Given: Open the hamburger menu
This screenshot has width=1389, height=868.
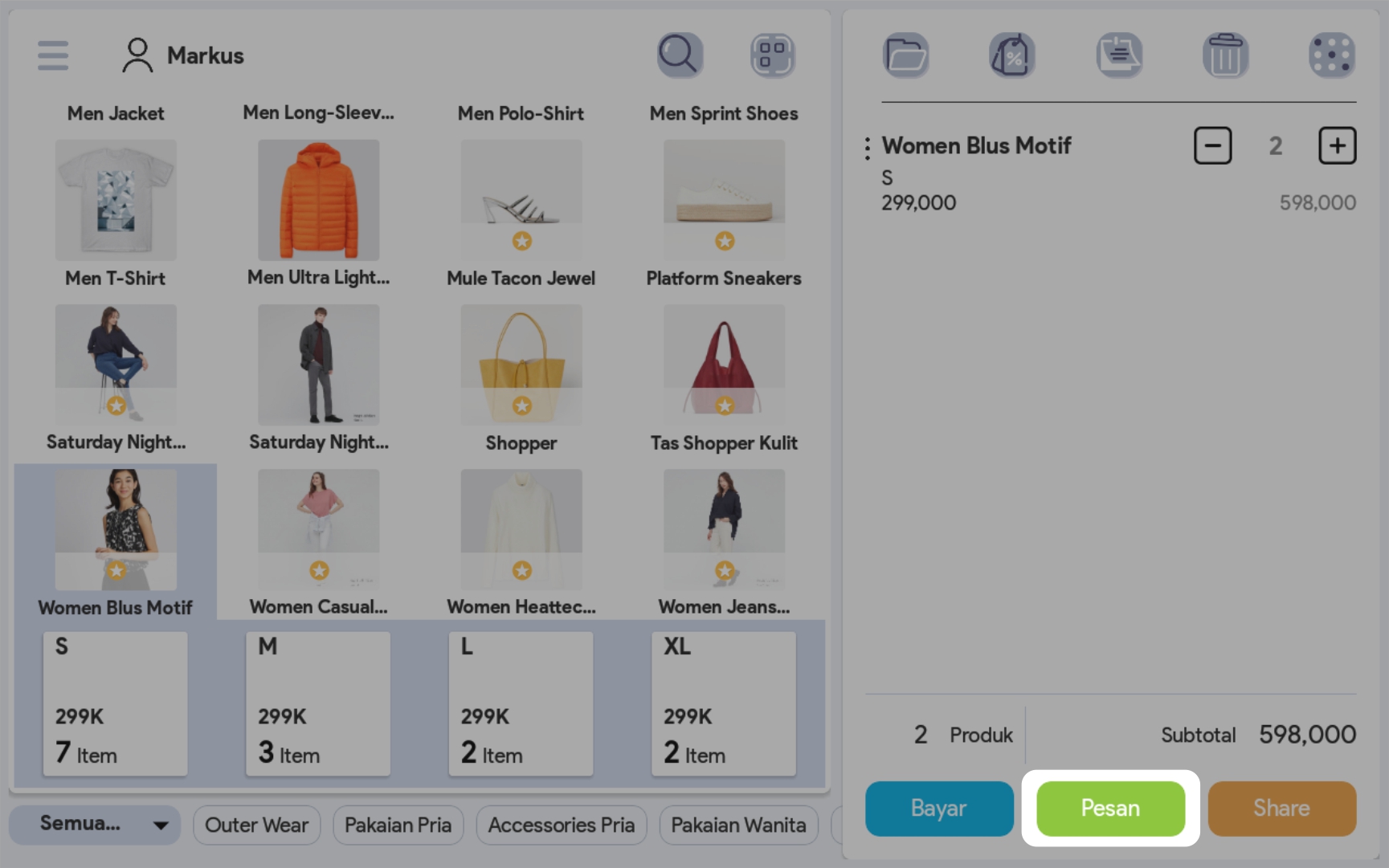Looking at the screenshot, I should (53, 55).
